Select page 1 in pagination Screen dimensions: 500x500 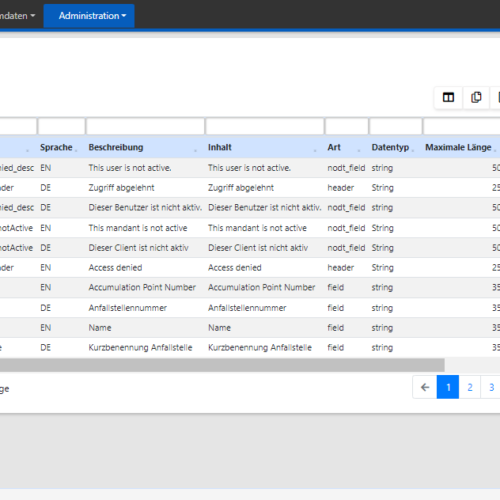pyautogui.click(x=448, y=387)
